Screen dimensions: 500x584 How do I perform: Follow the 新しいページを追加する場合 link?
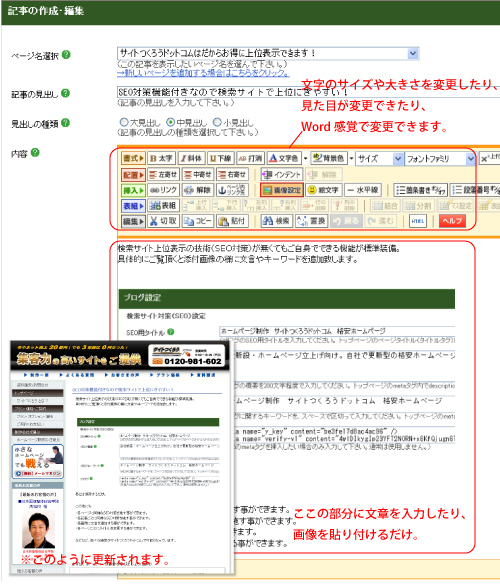[203, 73]
